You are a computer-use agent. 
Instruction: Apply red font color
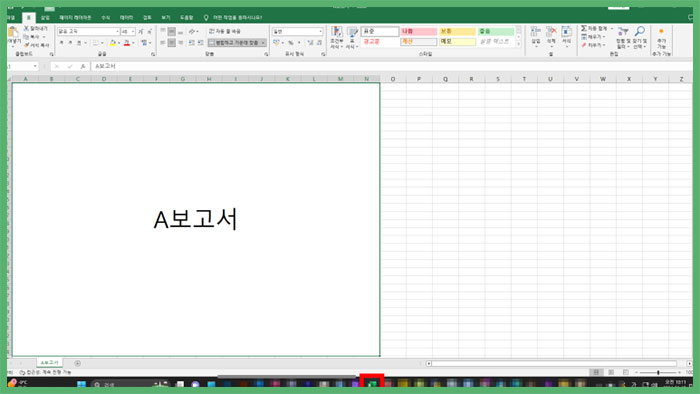click(x=127, y=43)
